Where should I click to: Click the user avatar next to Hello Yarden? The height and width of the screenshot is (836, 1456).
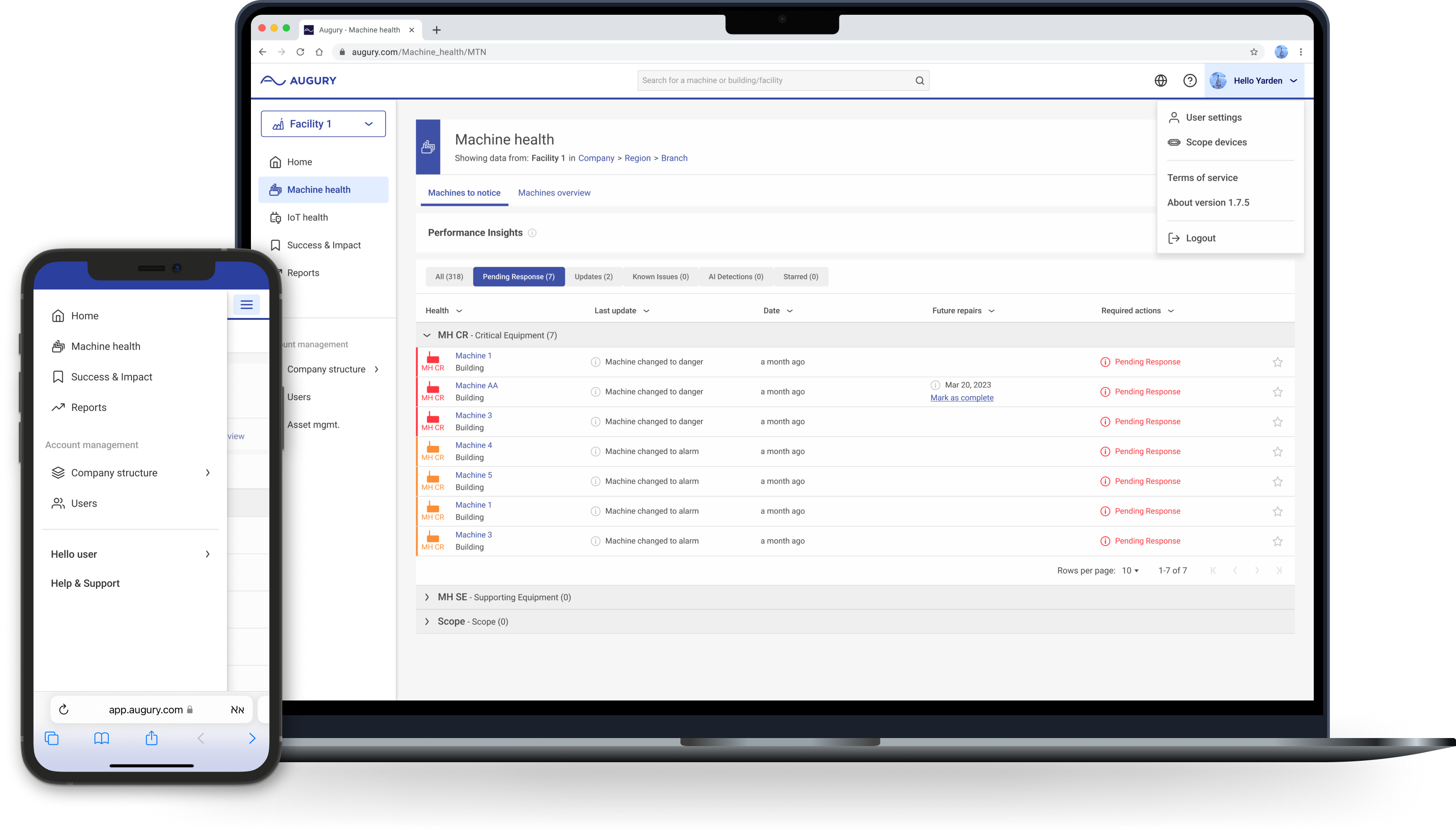1218,81
